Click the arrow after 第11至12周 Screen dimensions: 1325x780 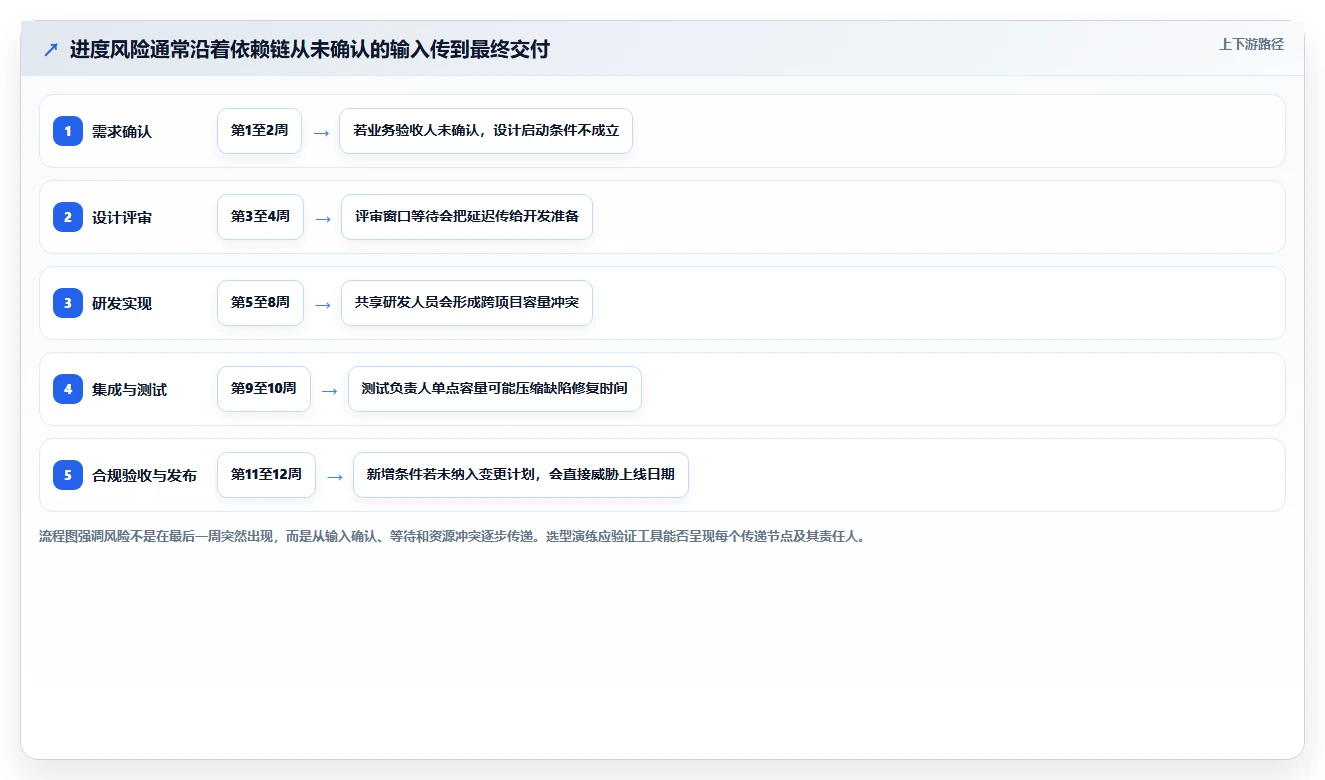[335, 476]
